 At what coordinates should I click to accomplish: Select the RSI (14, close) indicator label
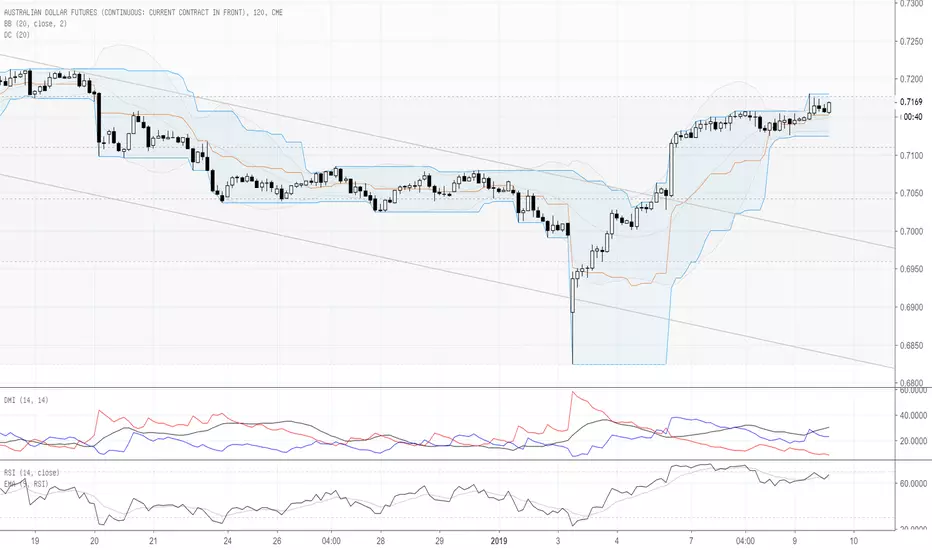[x=32, y=473]
